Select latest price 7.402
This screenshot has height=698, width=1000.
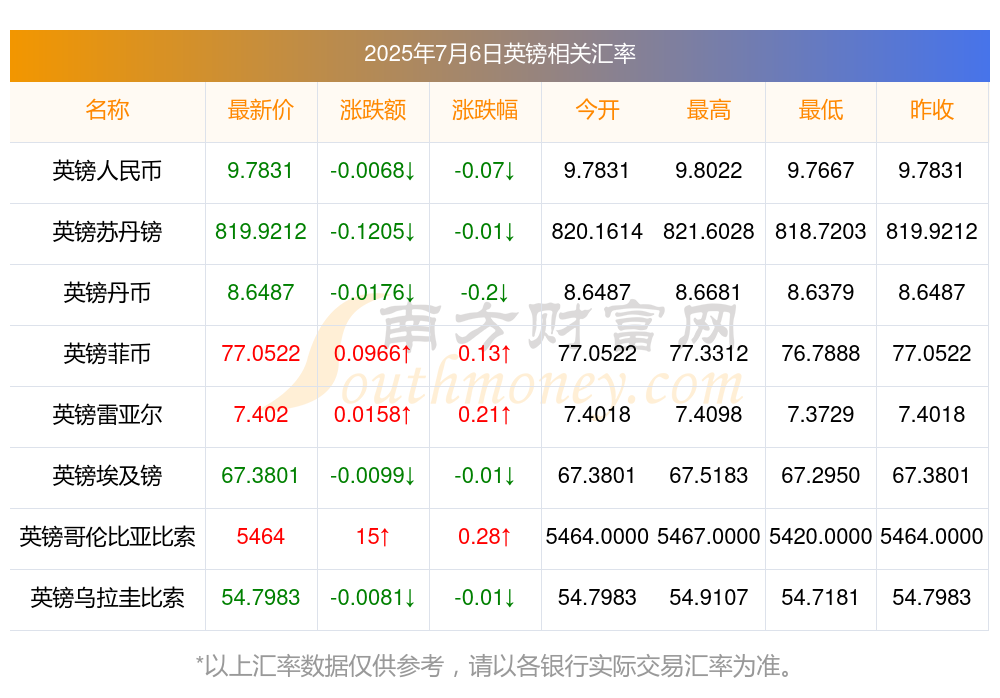click(x=260, y=415)
